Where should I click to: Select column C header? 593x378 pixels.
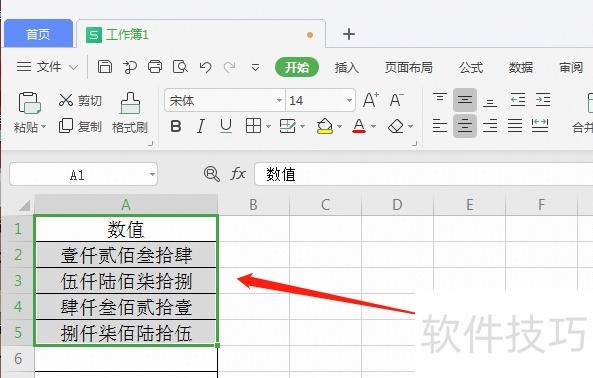325,204
